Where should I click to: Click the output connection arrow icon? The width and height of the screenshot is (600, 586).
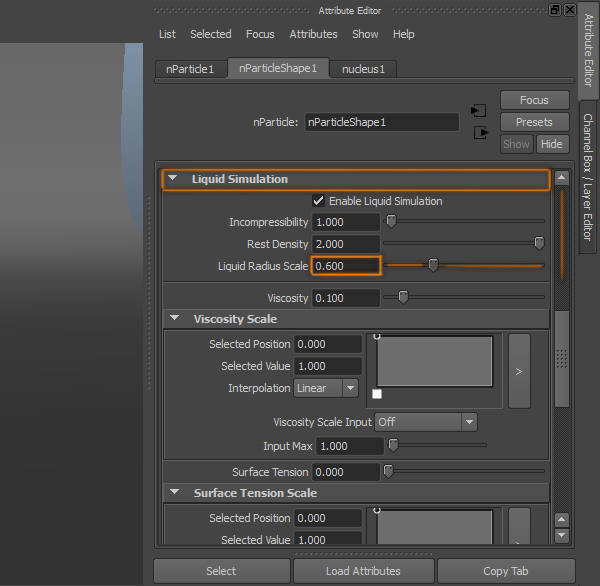[x=481, y=133]
